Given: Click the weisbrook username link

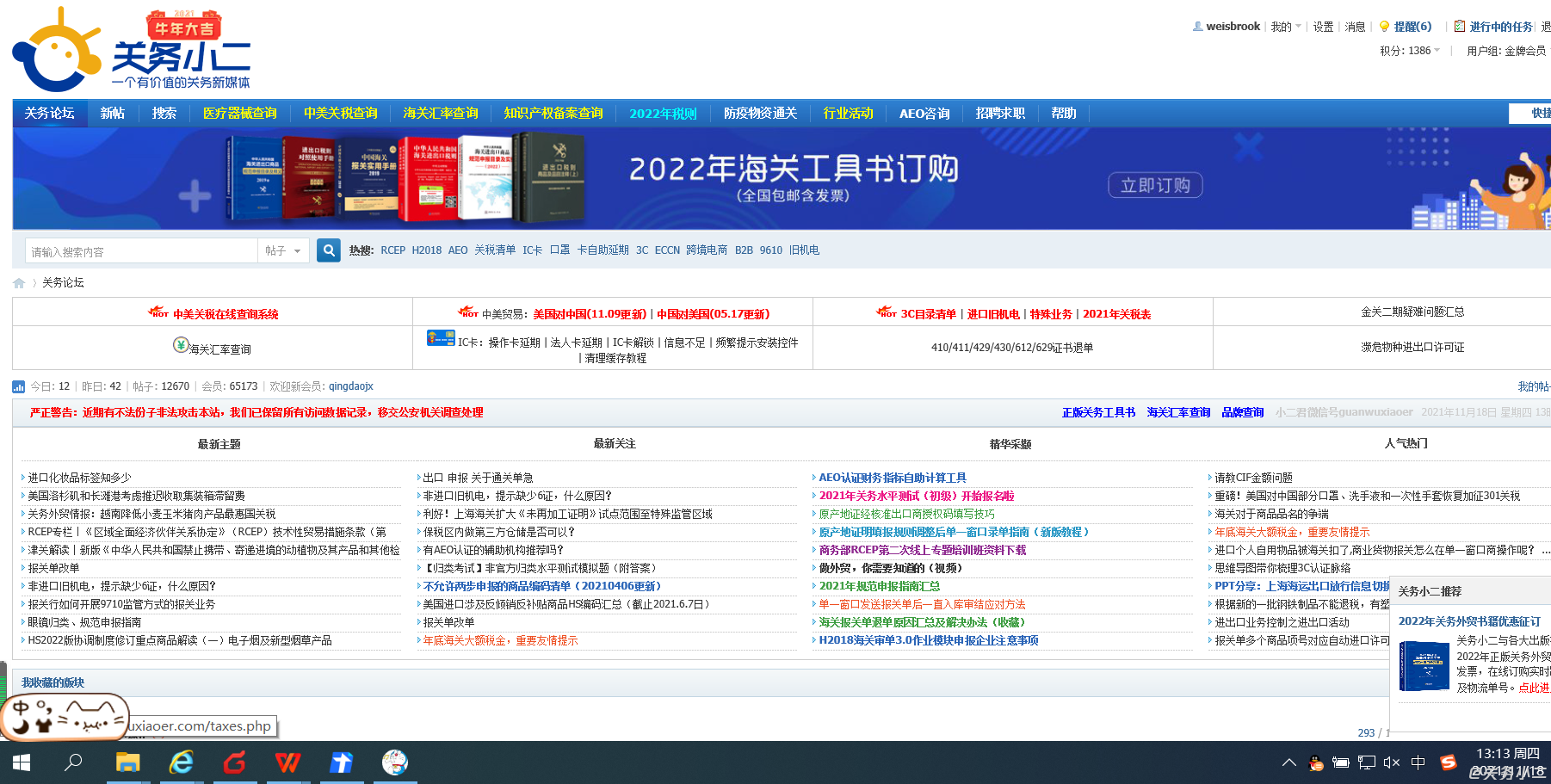Looking at the screenshot, I should click(x=1233, y=27).
